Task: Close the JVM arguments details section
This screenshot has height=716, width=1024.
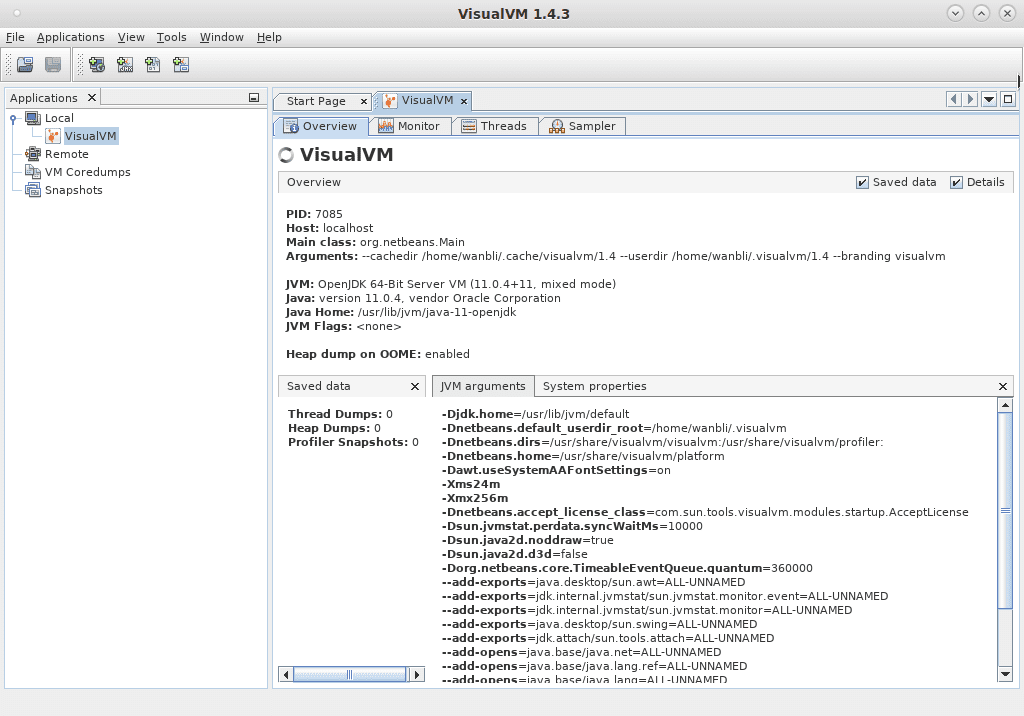Action: (1003, 387)
